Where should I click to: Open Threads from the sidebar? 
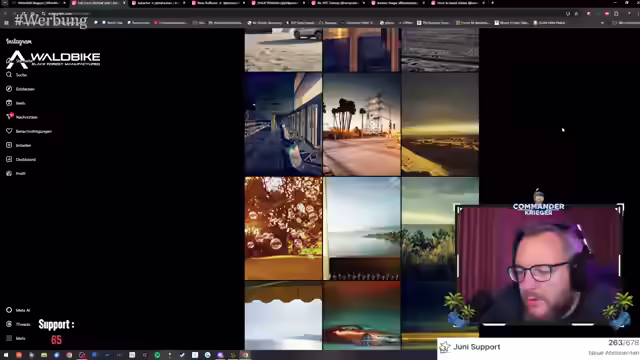pos(18,324)
